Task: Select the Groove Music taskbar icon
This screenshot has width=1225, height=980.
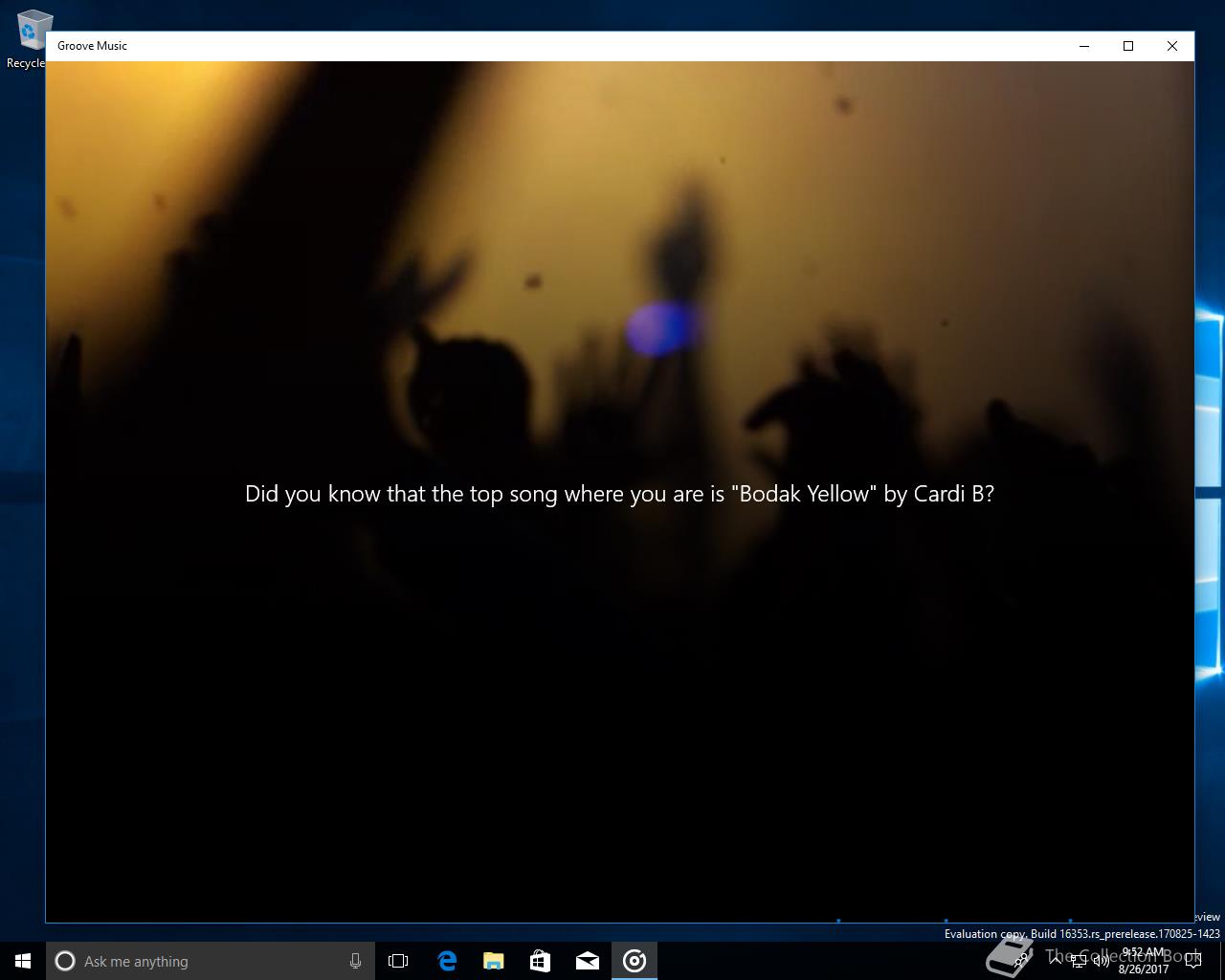Action: 635,961
